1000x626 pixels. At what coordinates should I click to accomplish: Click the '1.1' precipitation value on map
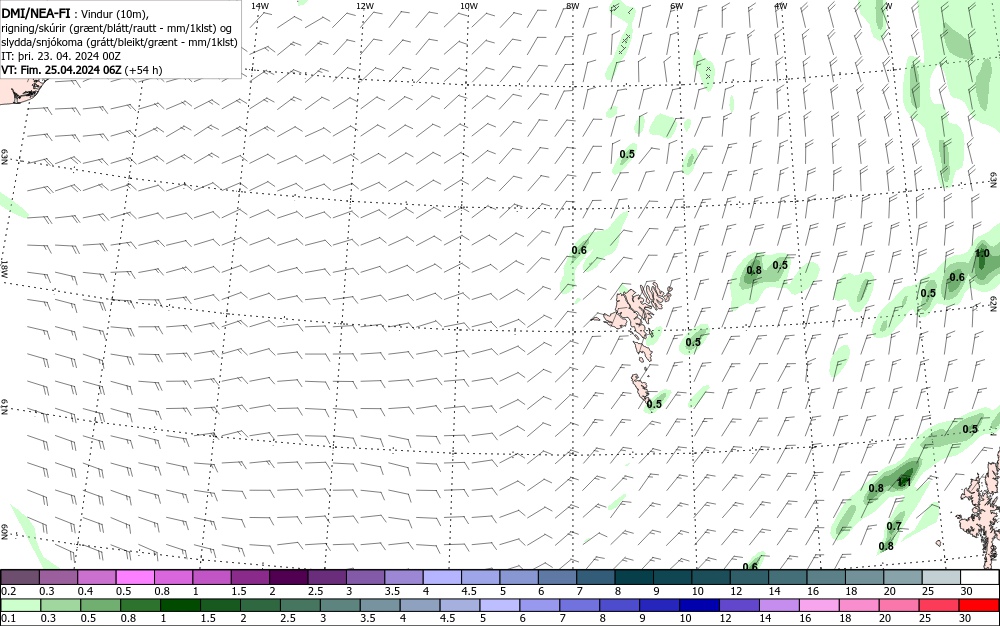(904, 482)
